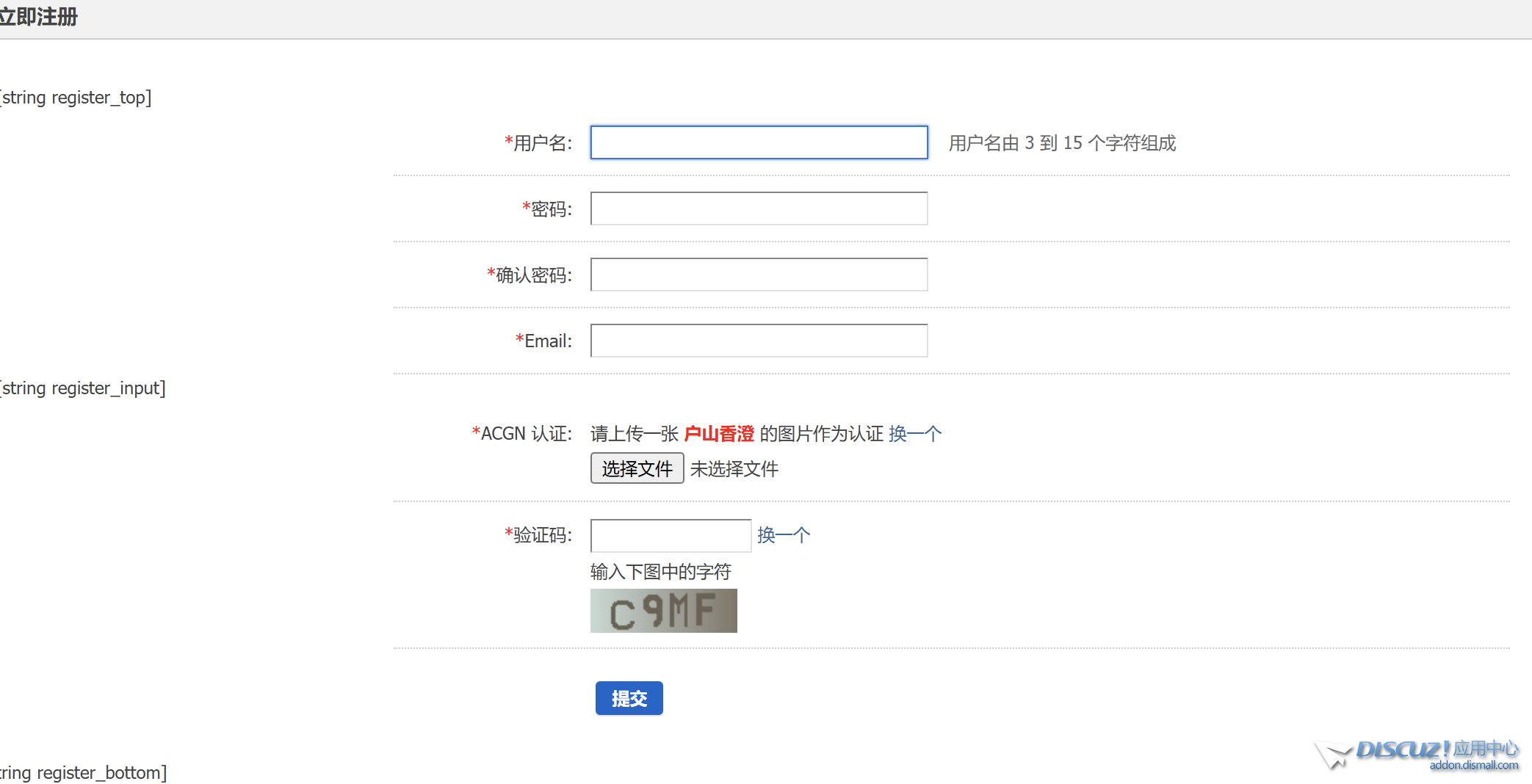Focus the 密码 password input box
The image size is (1532, 784).
759,208
